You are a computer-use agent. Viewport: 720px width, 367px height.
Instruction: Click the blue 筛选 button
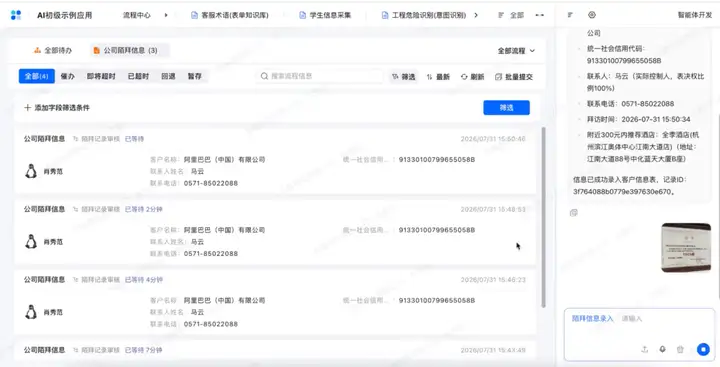506,107
